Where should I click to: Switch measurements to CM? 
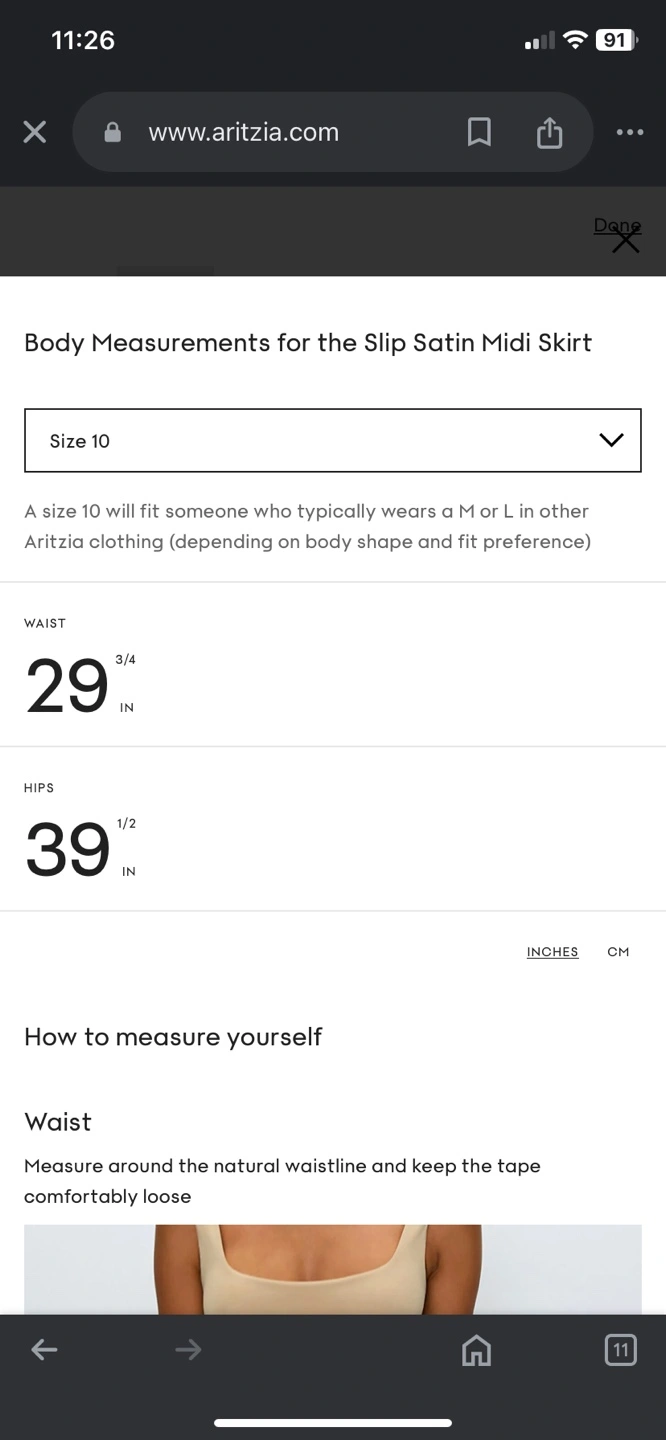click(x=618, y=952)
